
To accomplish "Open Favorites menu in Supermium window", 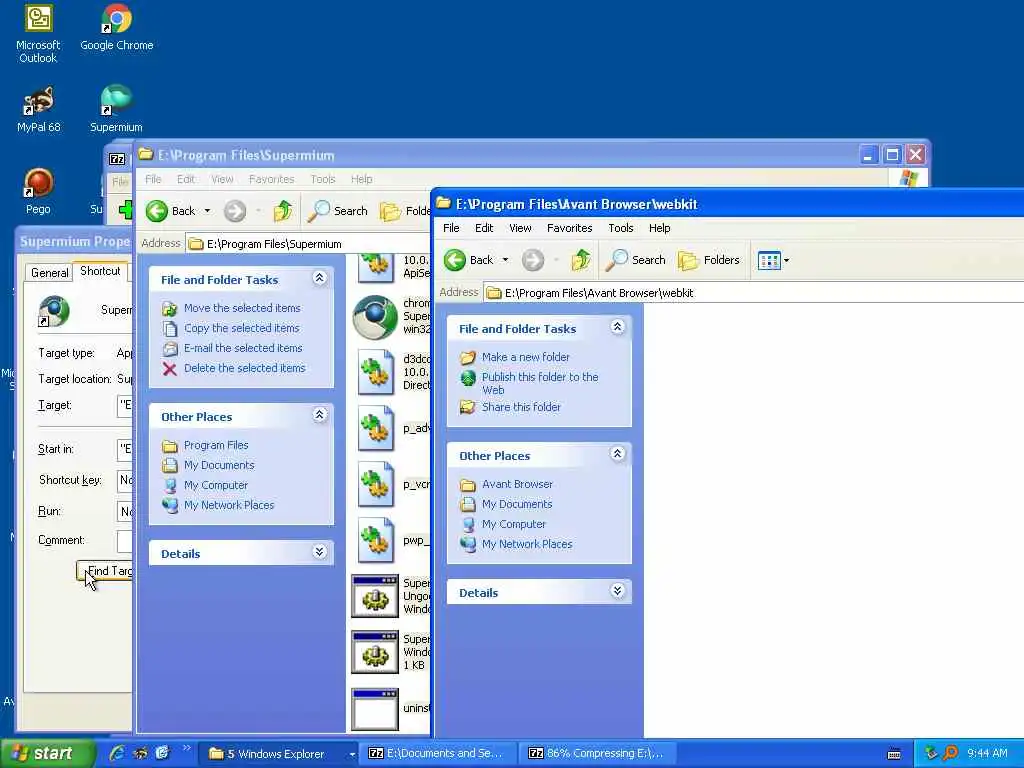I will tap(272, 179).
